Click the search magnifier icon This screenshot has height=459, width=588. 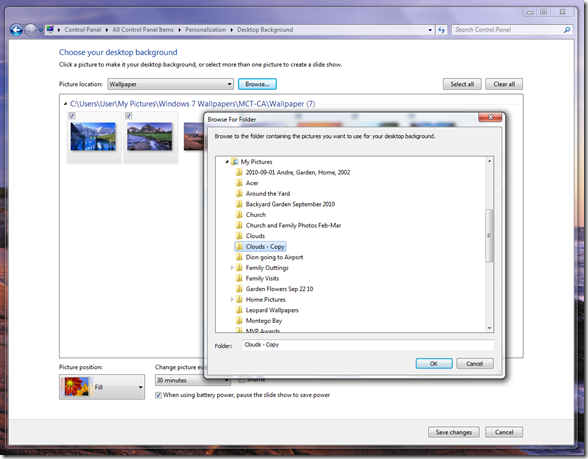pos(567,30)
